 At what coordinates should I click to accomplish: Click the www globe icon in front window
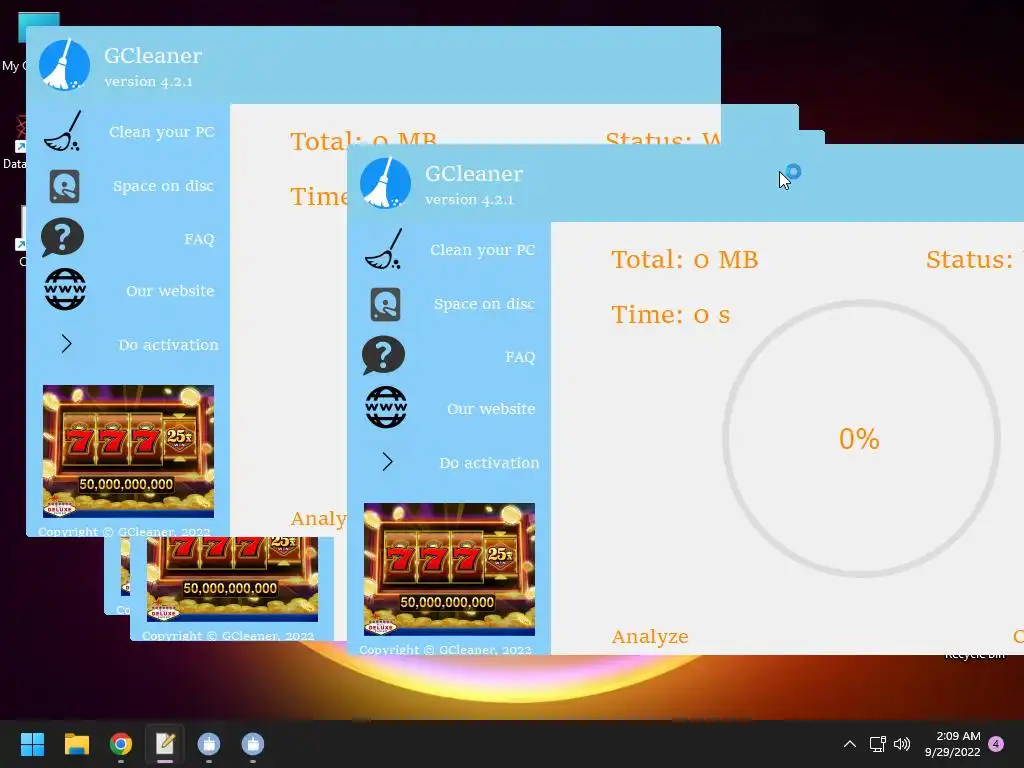386,408
